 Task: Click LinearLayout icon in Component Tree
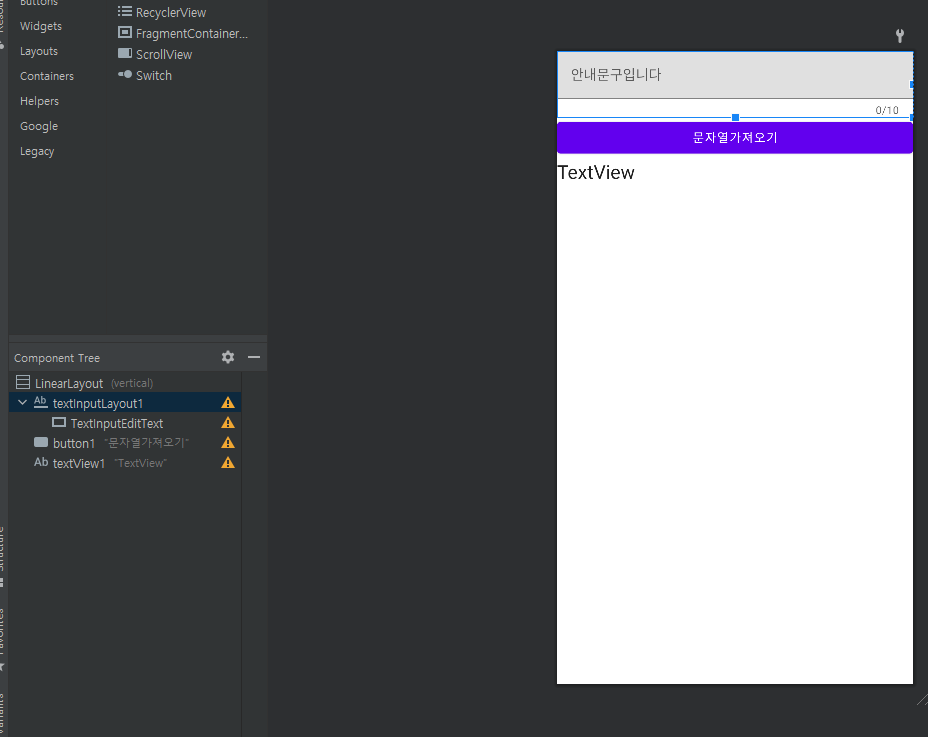point(23,382)
